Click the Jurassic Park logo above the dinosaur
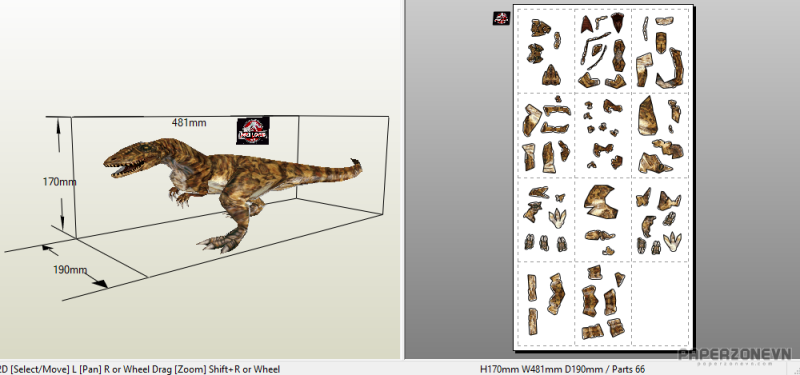Viewport: 800px width, 375px height. pos(253,130)
